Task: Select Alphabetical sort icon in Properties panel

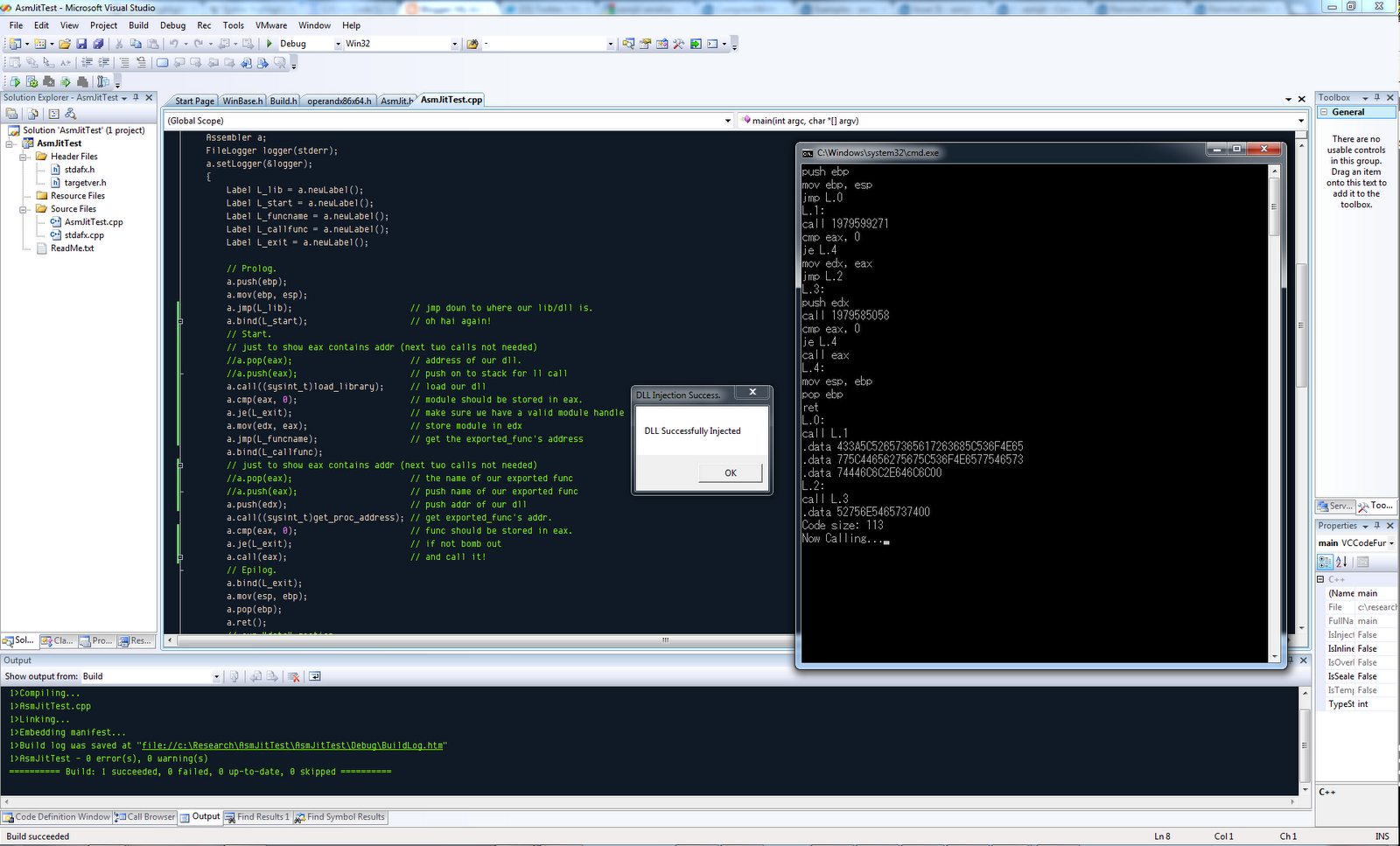Action: click(x=1341, y=562)
